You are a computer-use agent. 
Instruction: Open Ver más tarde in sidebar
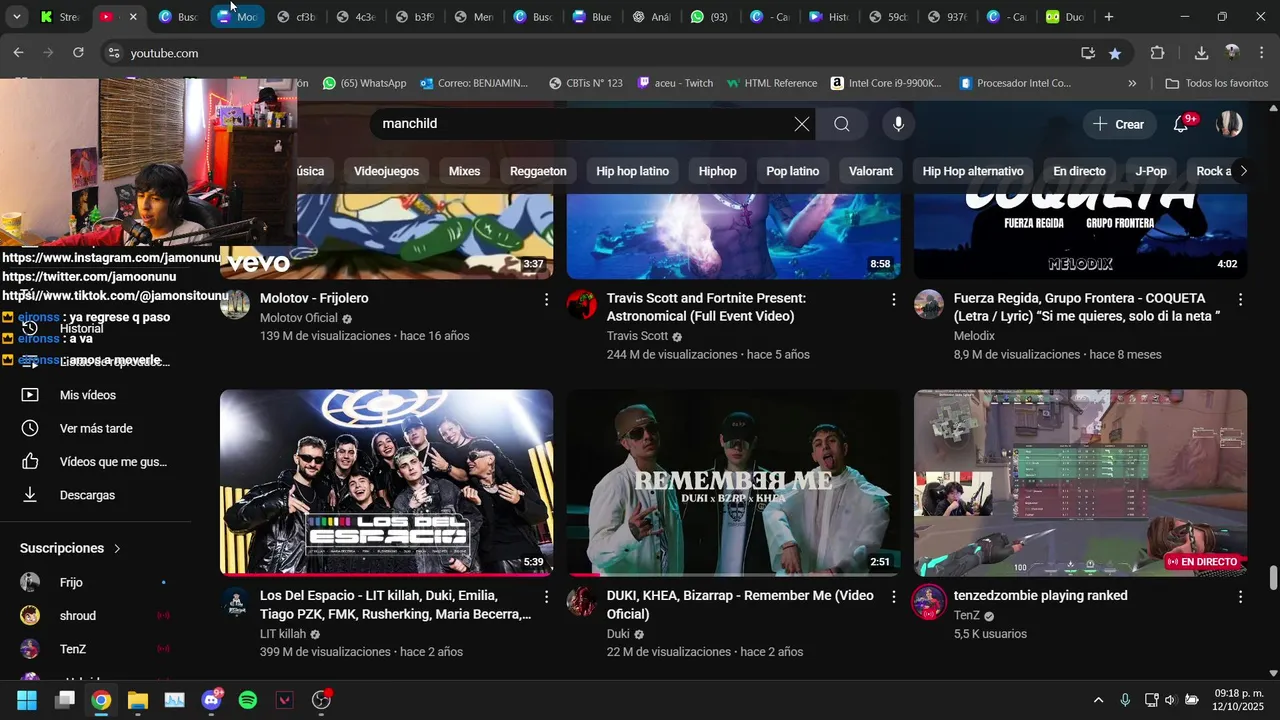pos(95,428)
